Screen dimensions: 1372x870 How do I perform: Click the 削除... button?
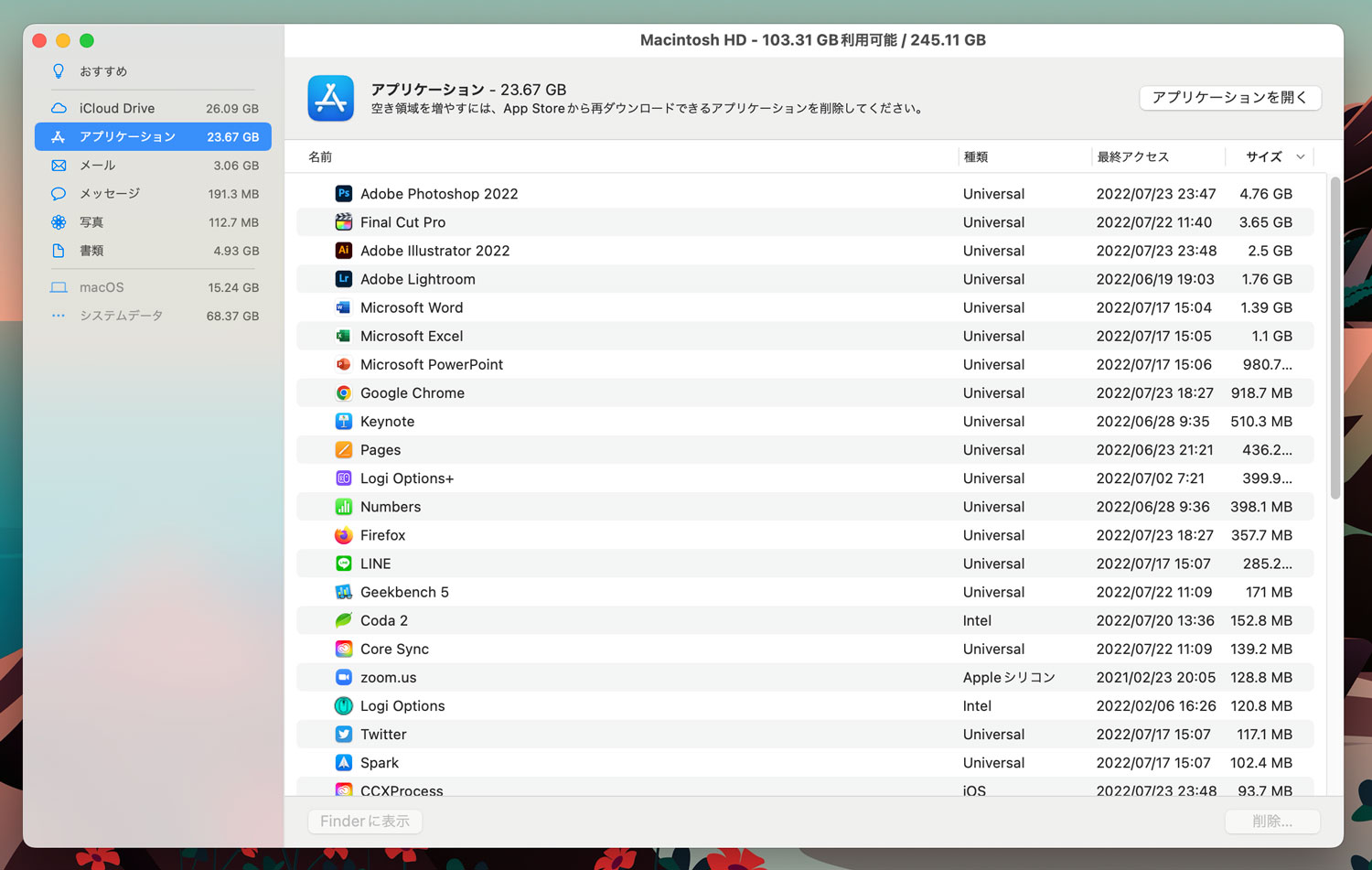1272,822
